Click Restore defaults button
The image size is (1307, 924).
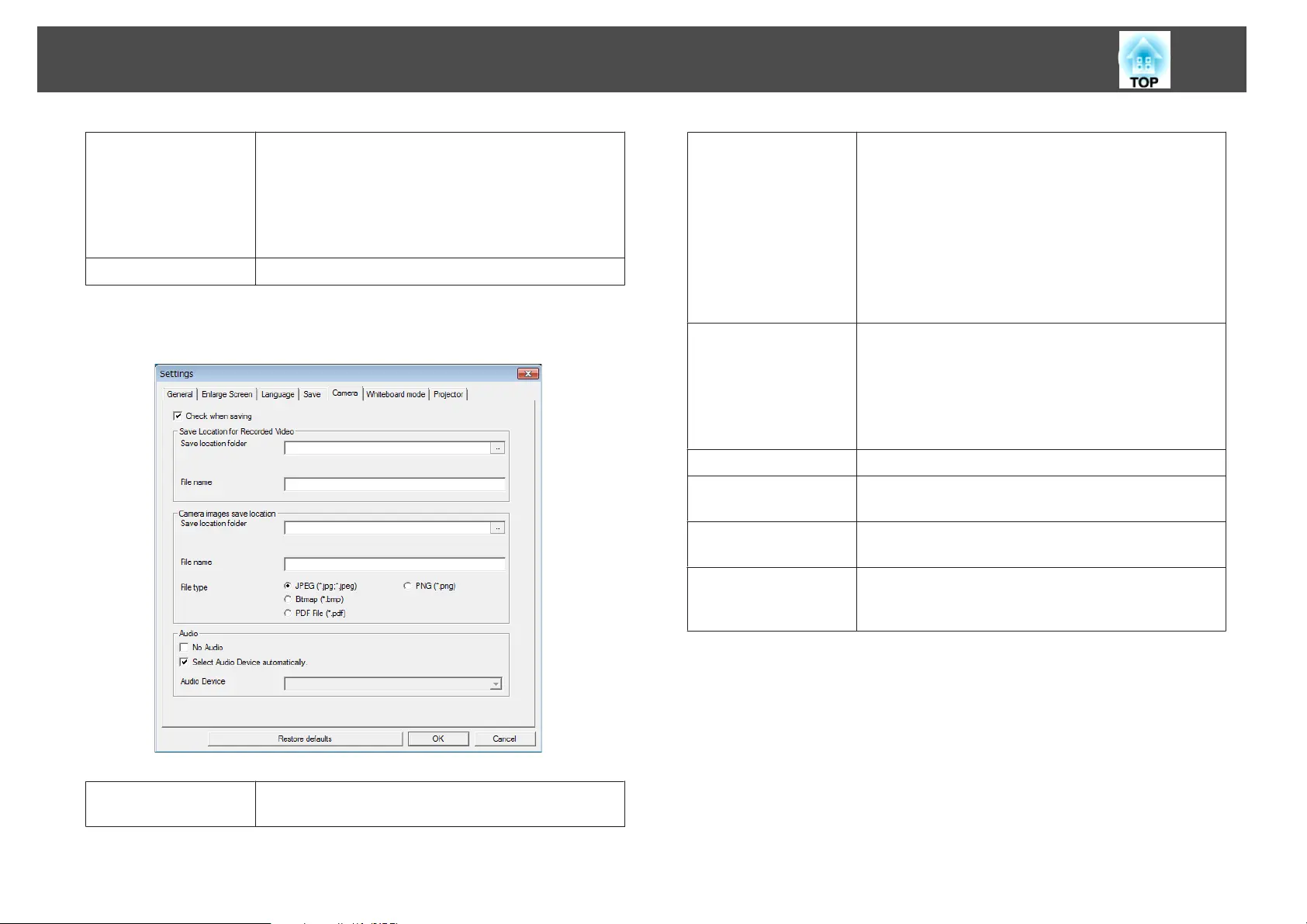click(x=305, y=739)
